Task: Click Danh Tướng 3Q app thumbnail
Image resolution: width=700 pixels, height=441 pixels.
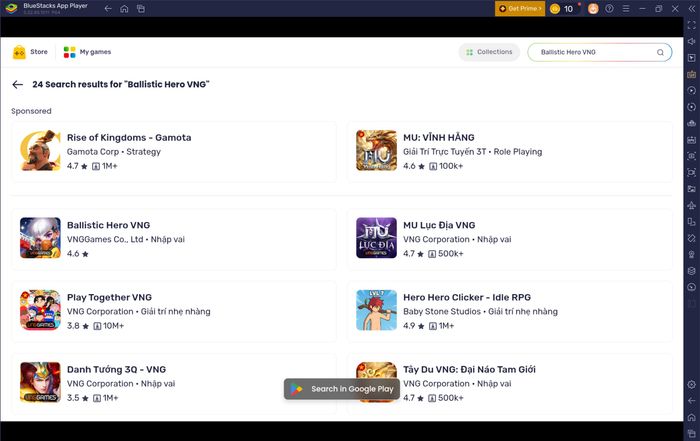Action: pyautogui.click(x=40, y=383)
